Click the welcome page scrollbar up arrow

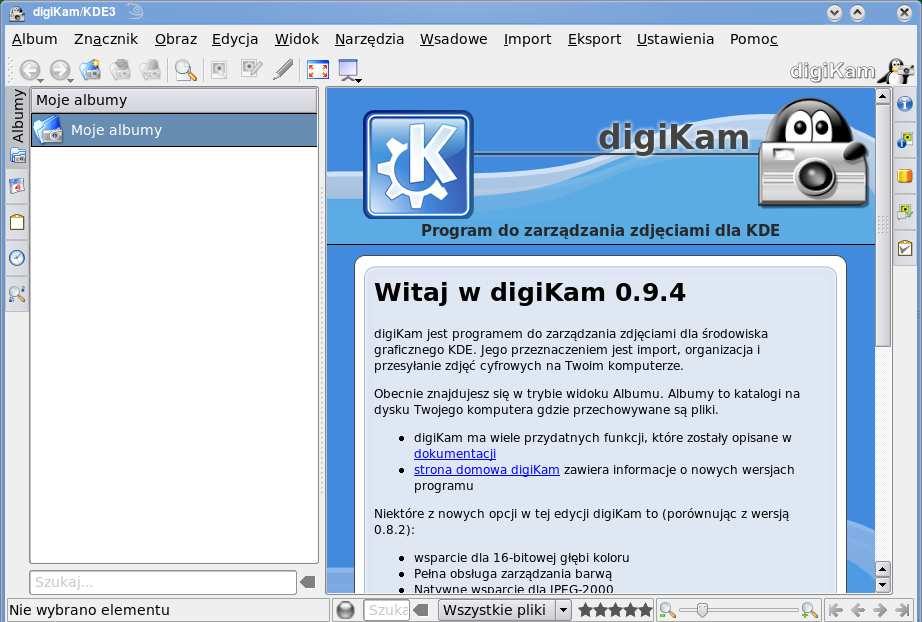tap(883, 96)
